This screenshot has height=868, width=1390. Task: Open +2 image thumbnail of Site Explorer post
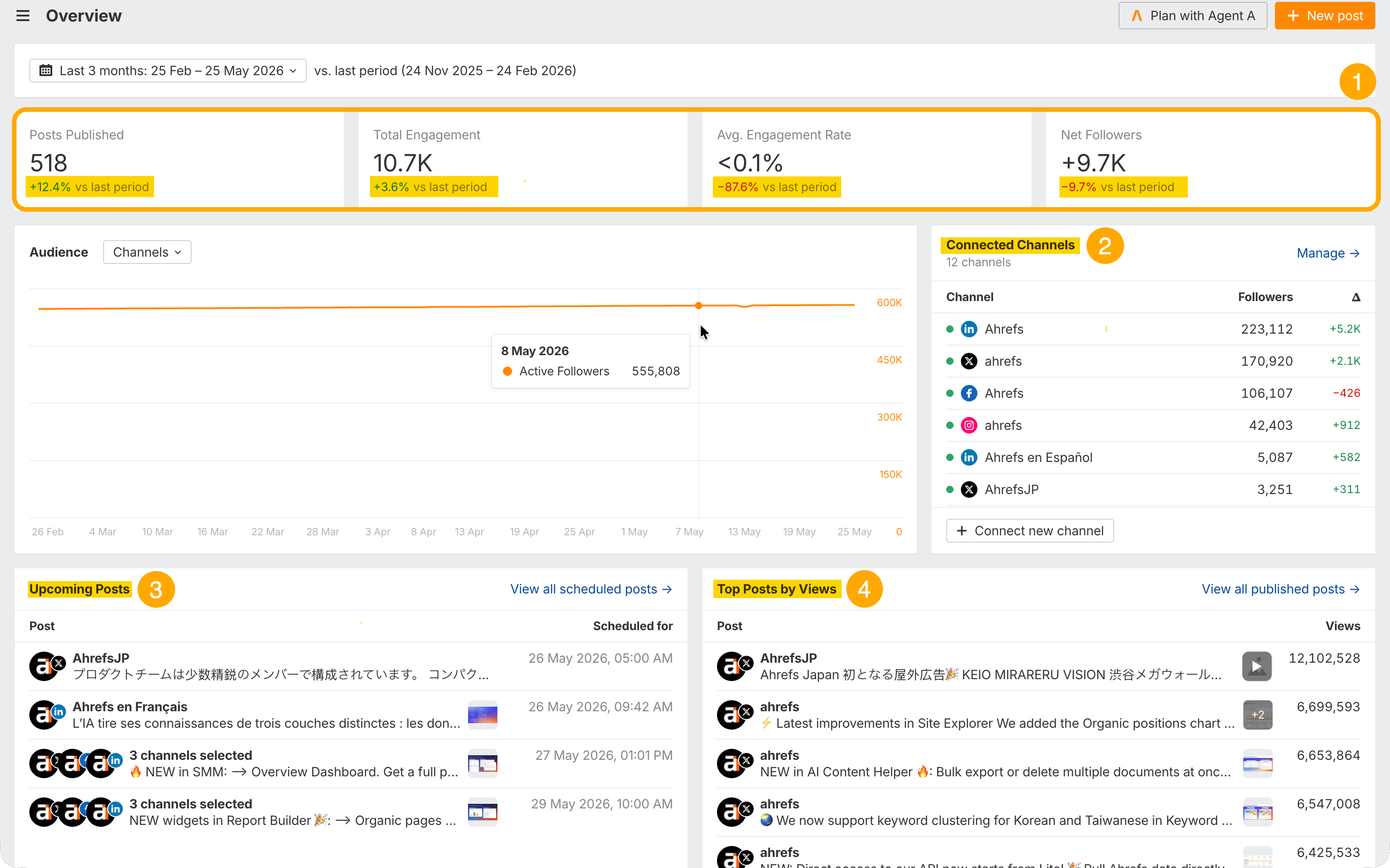[x=1258, y=715]
